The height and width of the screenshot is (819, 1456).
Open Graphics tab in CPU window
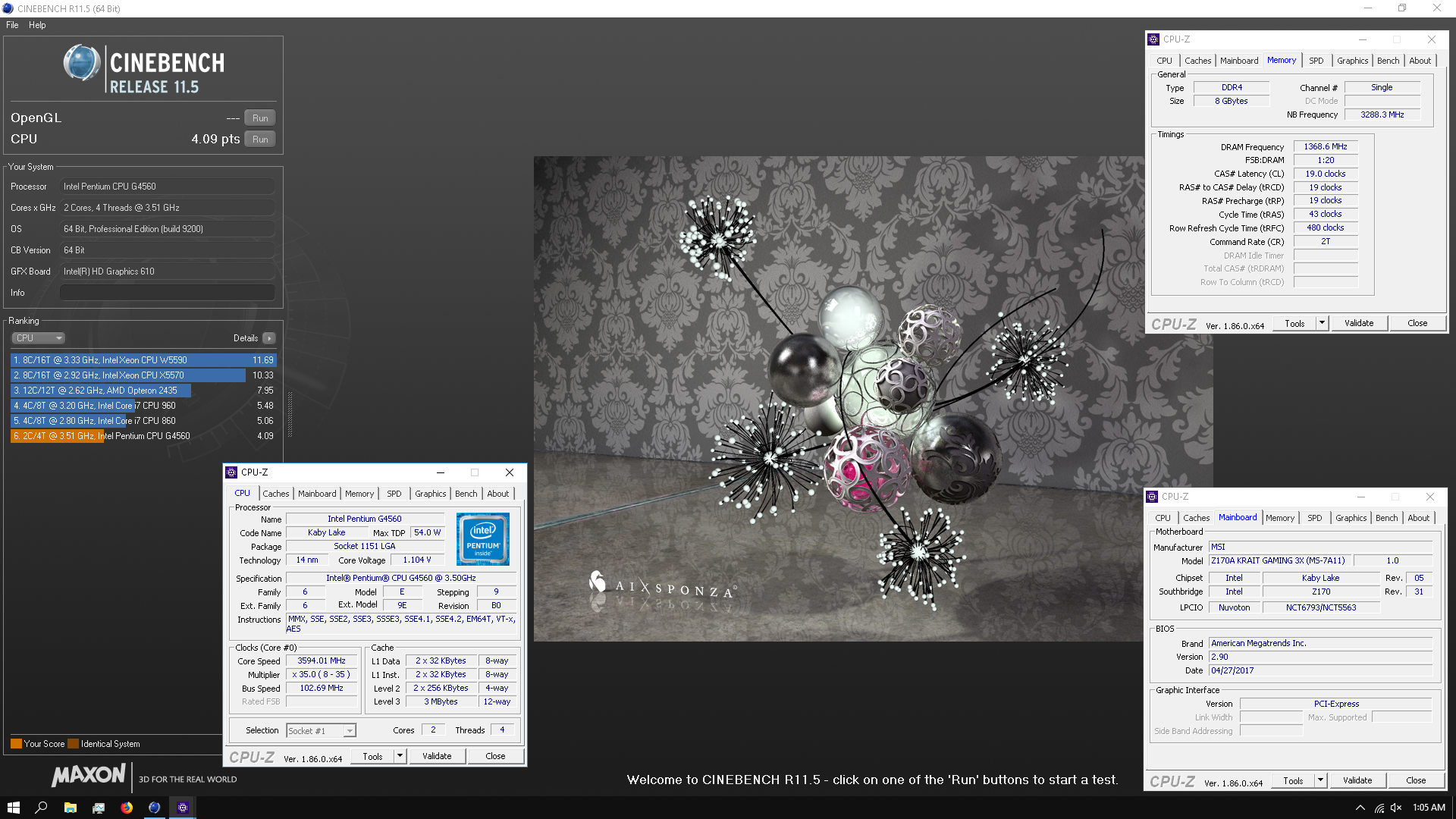[x=431, y=494]
